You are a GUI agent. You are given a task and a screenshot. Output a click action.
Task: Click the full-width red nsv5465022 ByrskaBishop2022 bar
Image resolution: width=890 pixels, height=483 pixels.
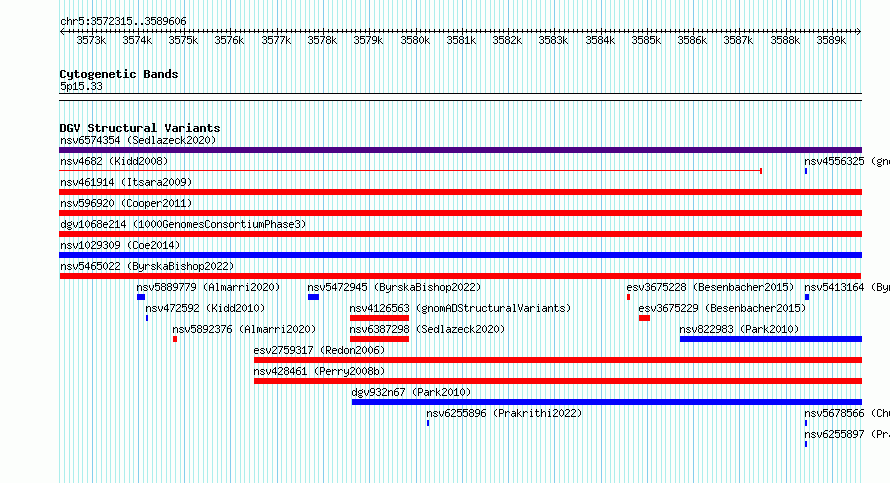(x=460, y=276)
